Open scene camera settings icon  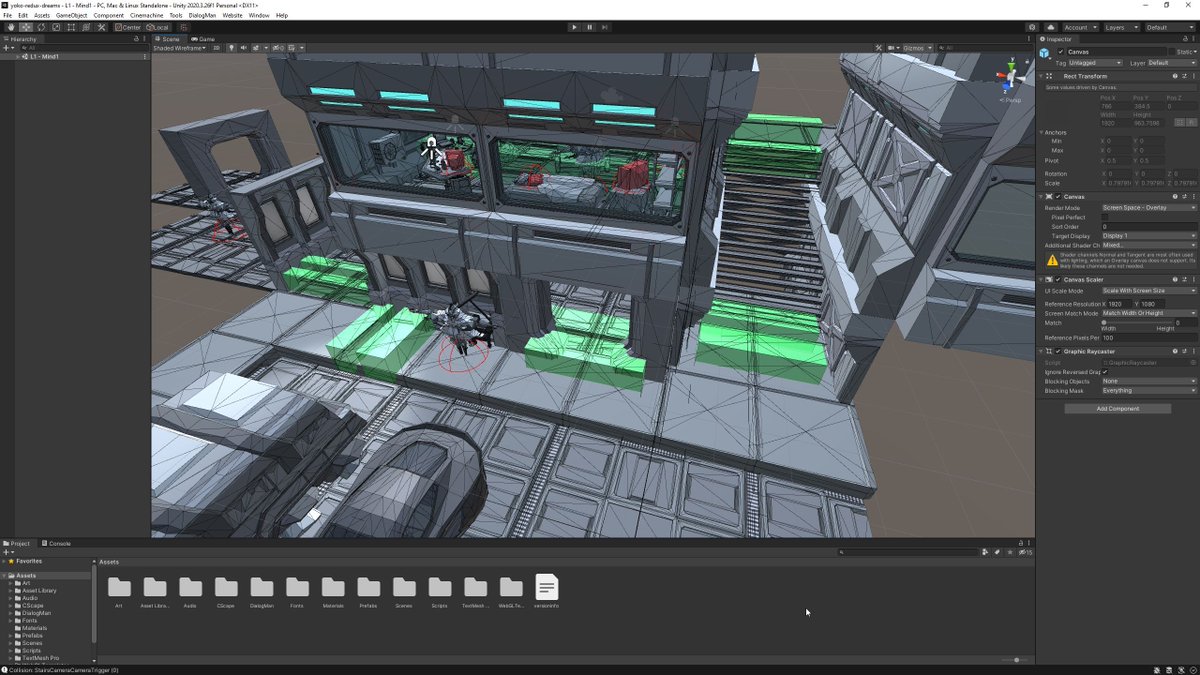coord(893,48)
